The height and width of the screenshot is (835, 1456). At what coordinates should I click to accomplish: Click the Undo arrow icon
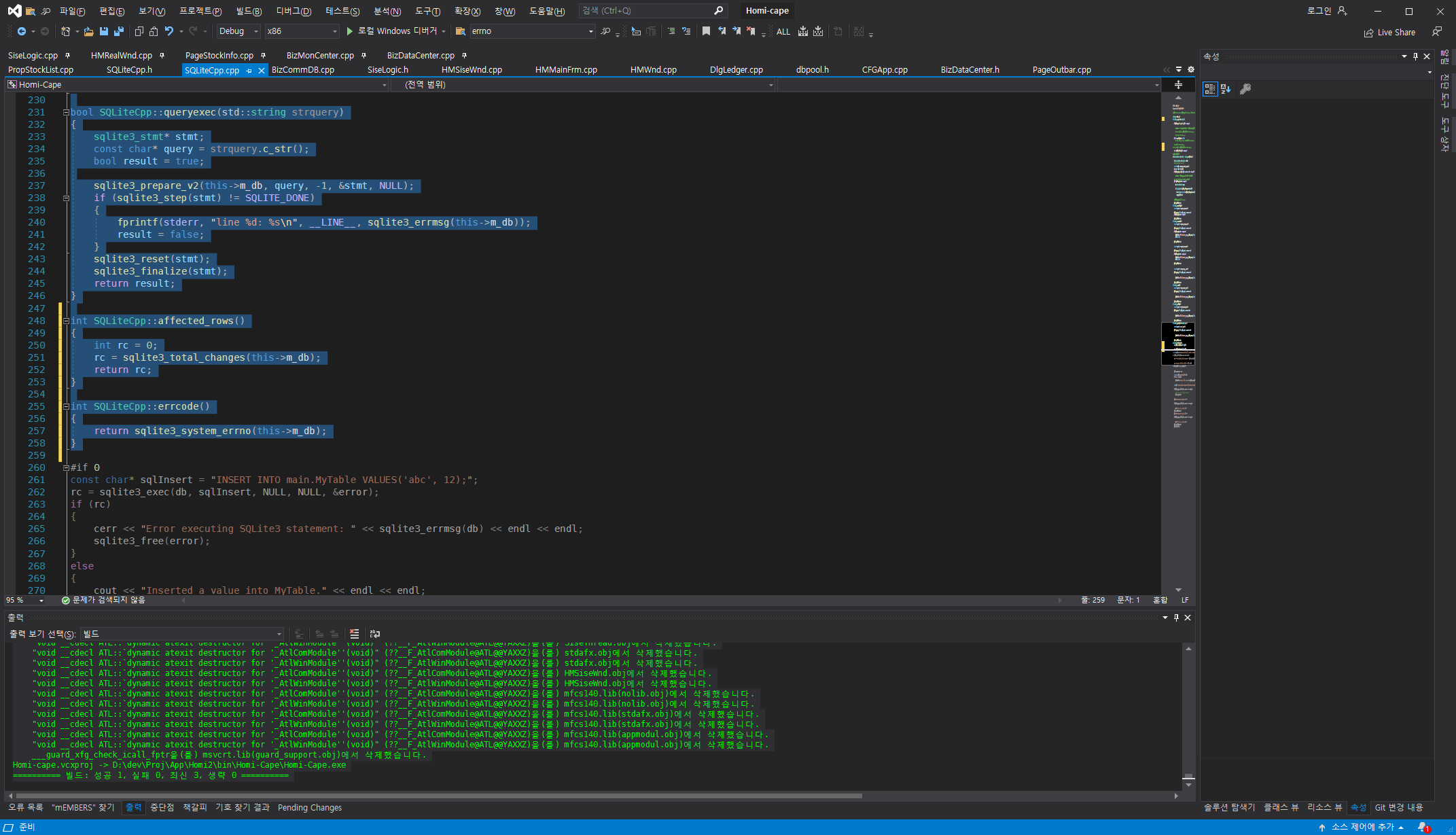click(169, 31)
